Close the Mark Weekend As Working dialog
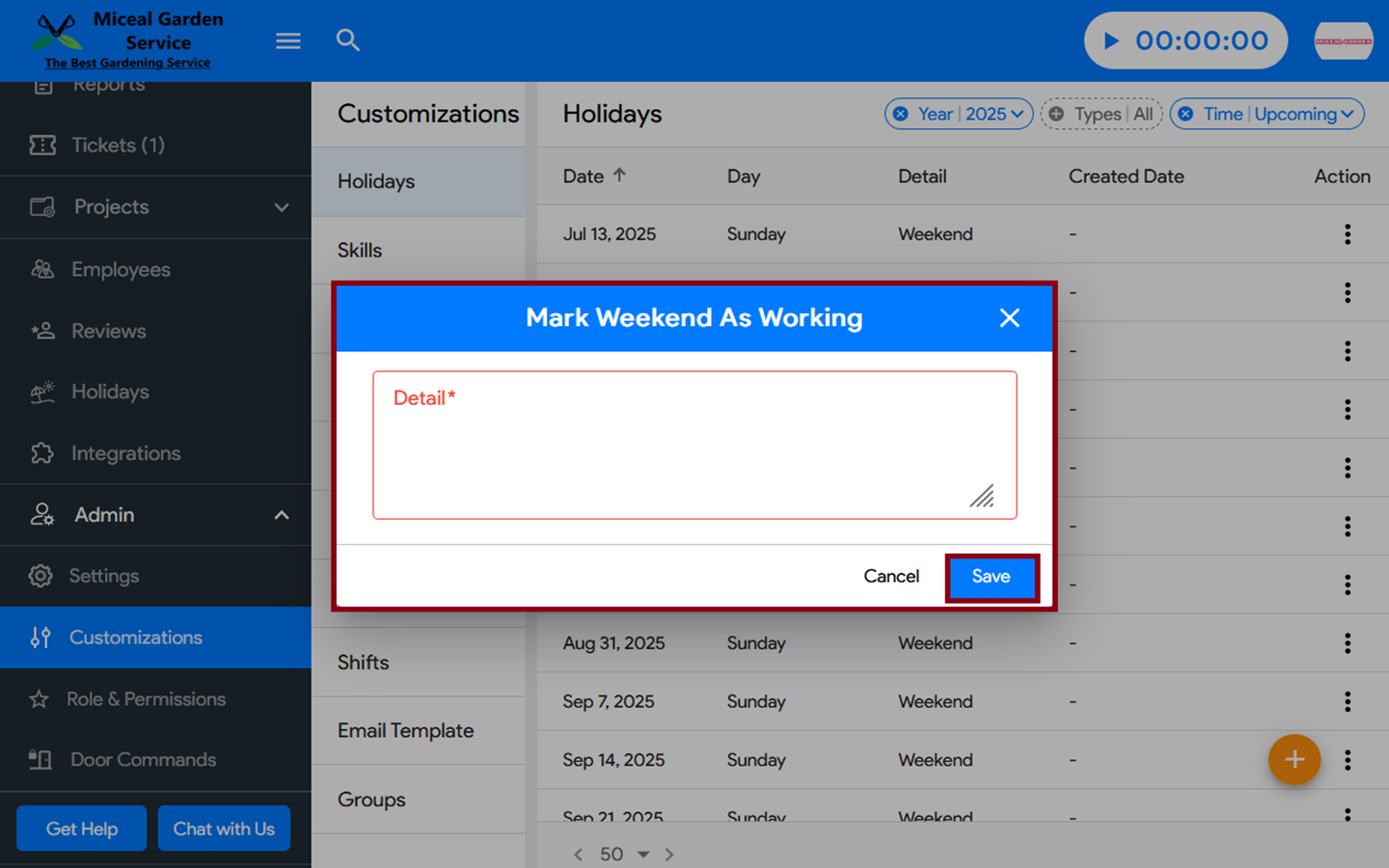Viewport: 1389px width, 868px height. coord(1009,318)
